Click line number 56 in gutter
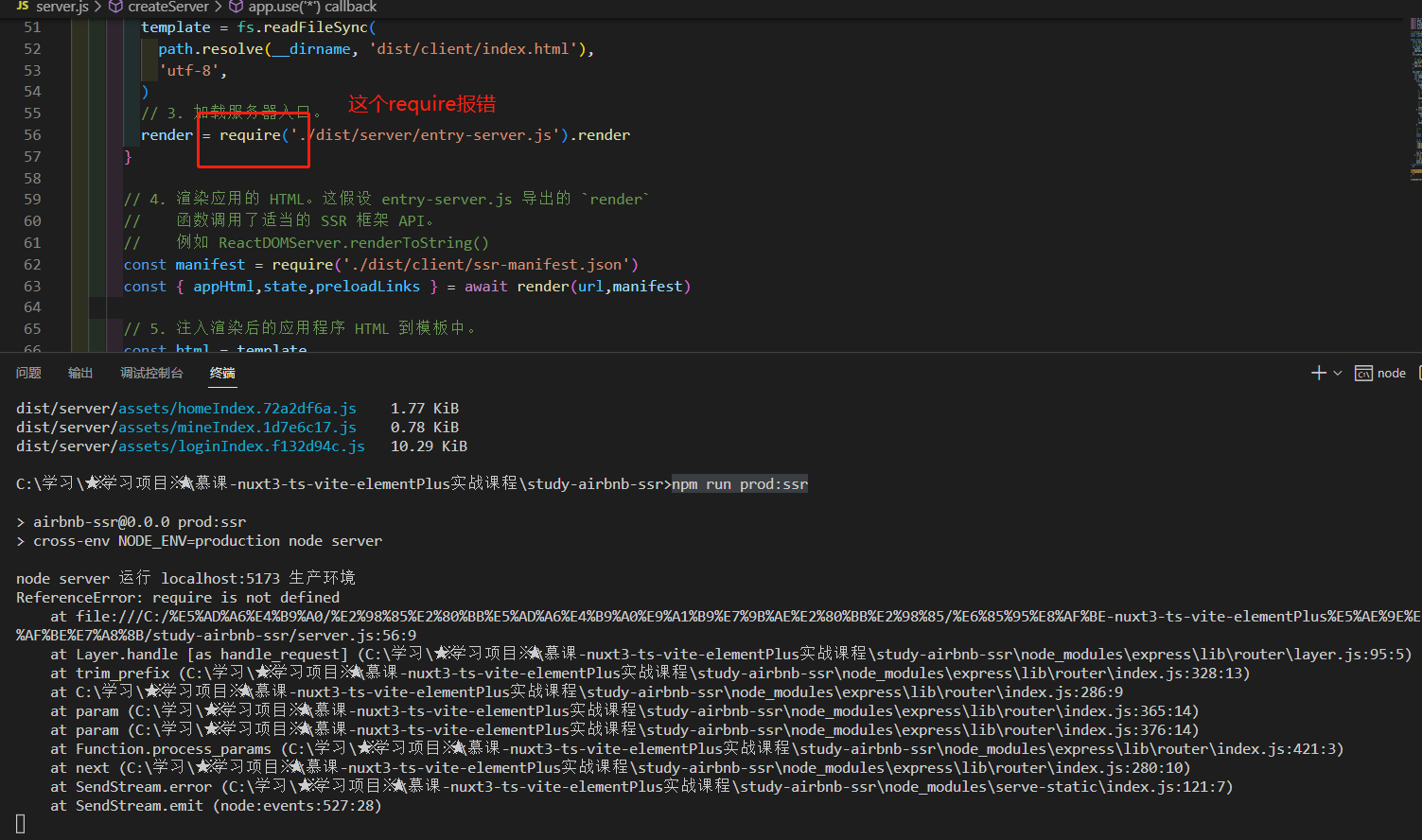1422x840 pixels. coord(32,134)
